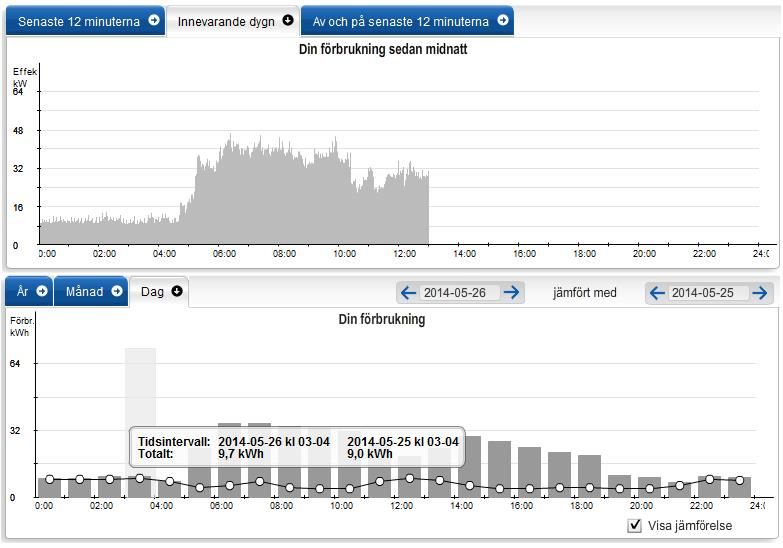Go to previous day before 2014-05-26
This screenshot has width=783, height=548.
[x=408, y=292]
